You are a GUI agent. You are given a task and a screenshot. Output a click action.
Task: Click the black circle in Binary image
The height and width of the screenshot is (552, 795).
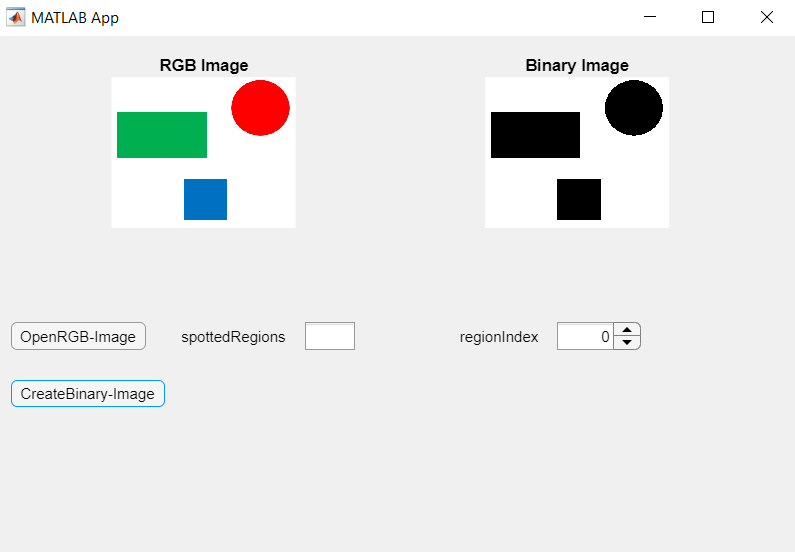[x=634, y=108]
